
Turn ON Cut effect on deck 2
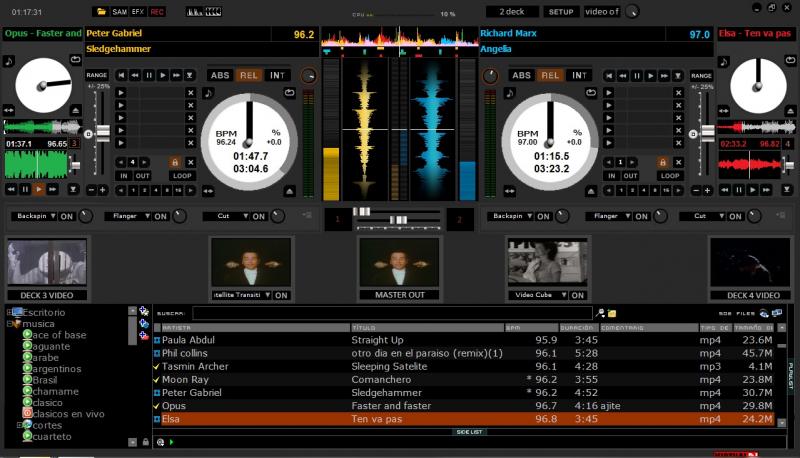click(x=735, y=216)
